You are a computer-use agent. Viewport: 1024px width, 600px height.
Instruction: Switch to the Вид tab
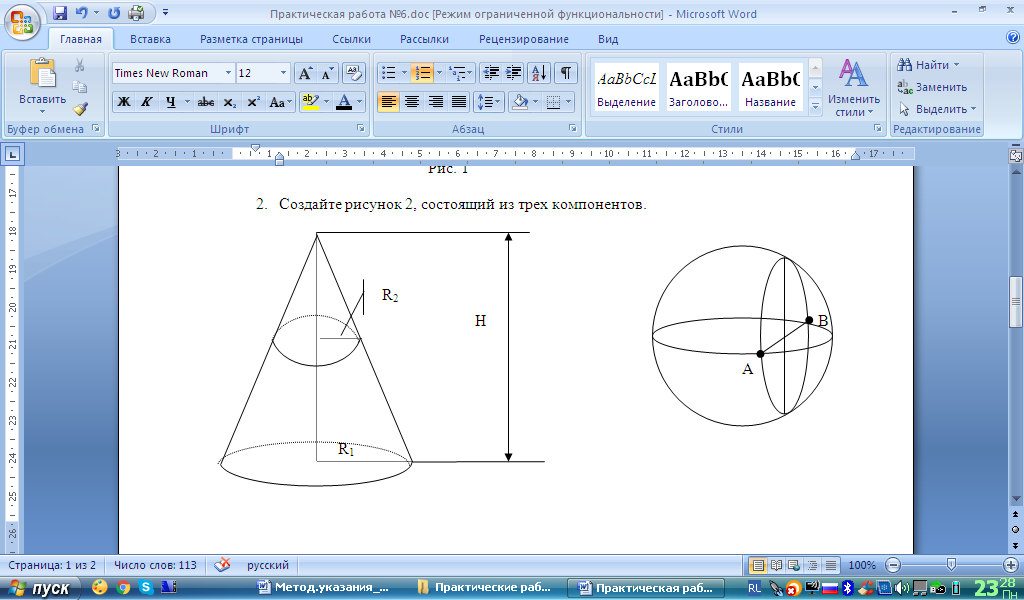608,39
